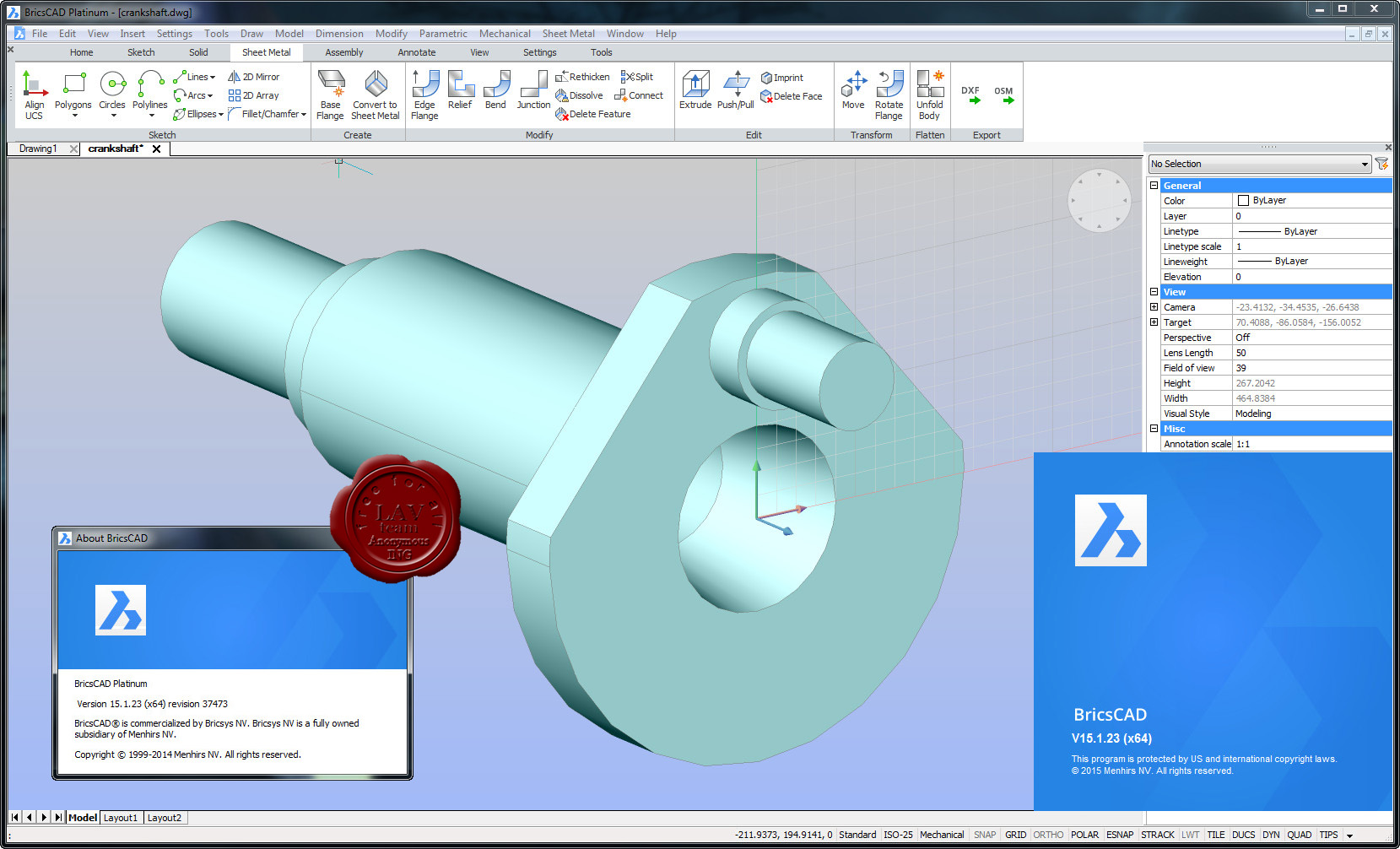Toggle POLAR tracking
1400x849 pixels.
point(1084,835)
